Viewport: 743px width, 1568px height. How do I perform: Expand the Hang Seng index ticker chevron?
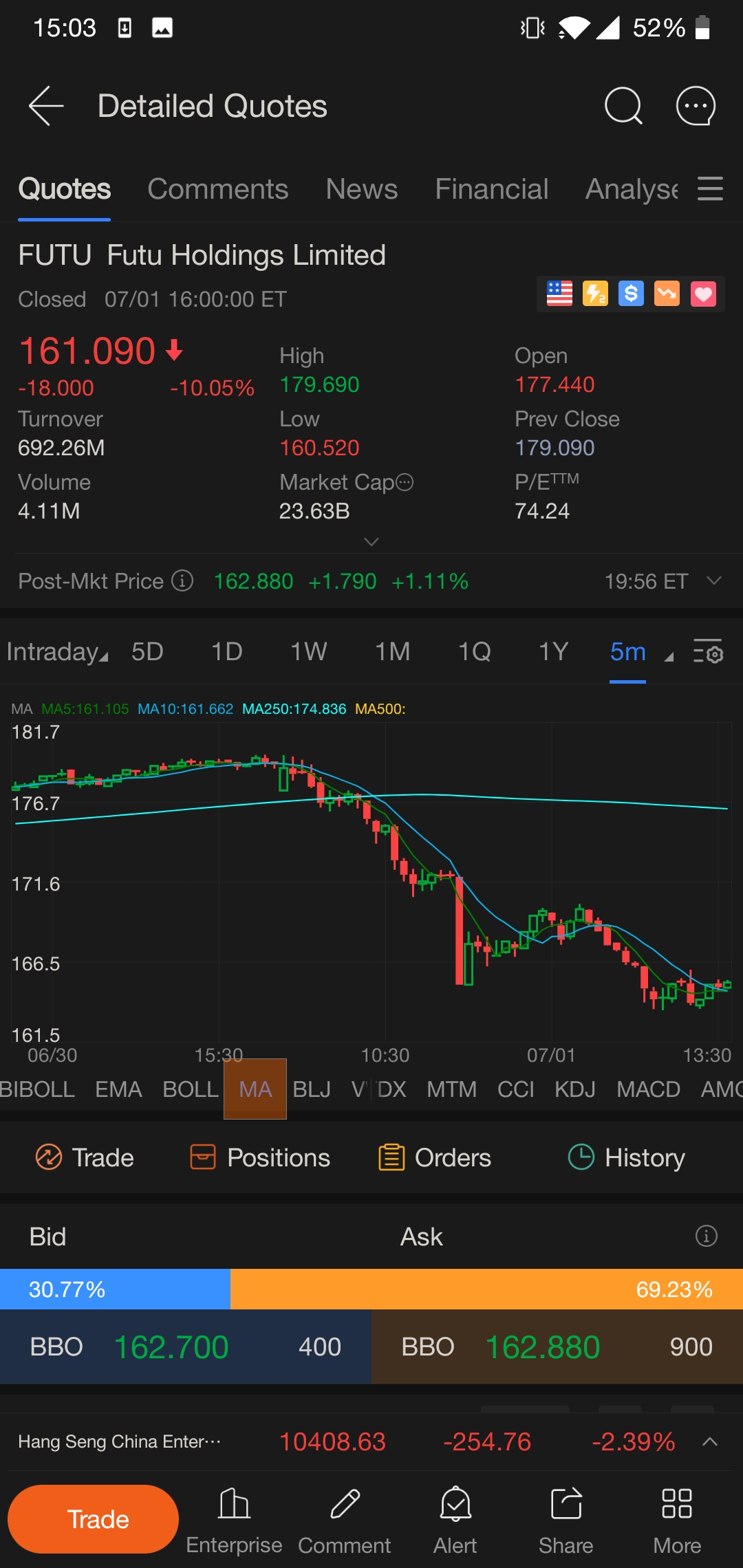(710, 1441)
